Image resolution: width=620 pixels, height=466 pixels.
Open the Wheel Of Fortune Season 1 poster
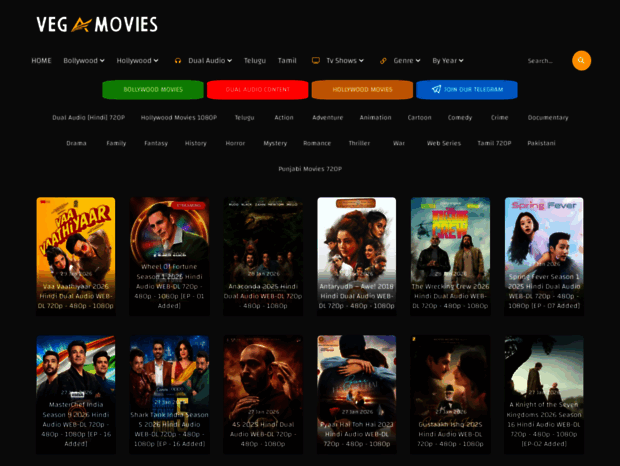[170, 256]
